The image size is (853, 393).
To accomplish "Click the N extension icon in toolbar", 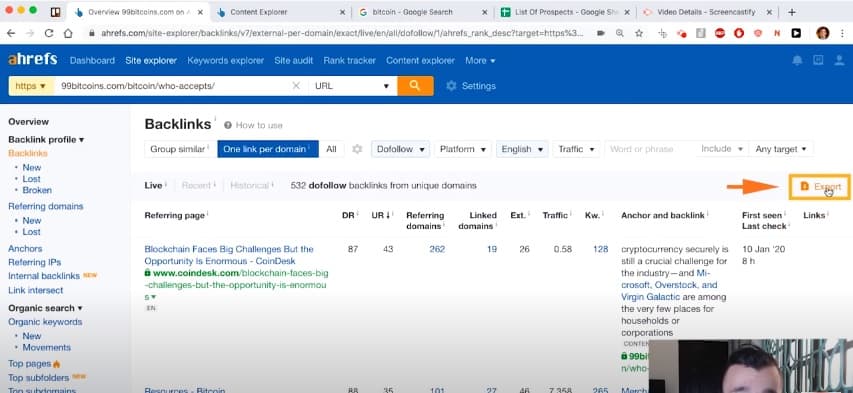I will click(x=777, y=33).
